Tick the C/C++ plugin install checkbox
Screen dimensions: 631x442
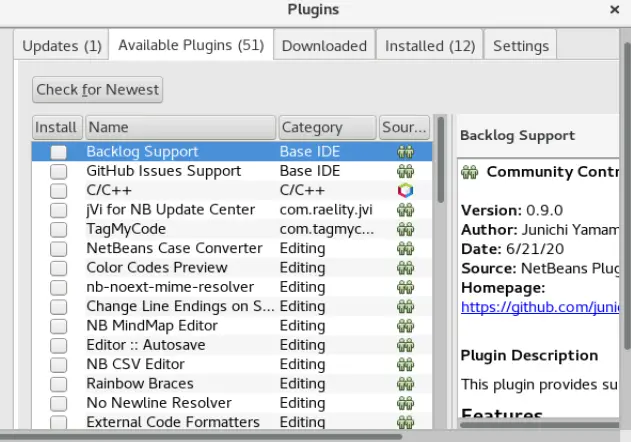(x=58, y=191)
